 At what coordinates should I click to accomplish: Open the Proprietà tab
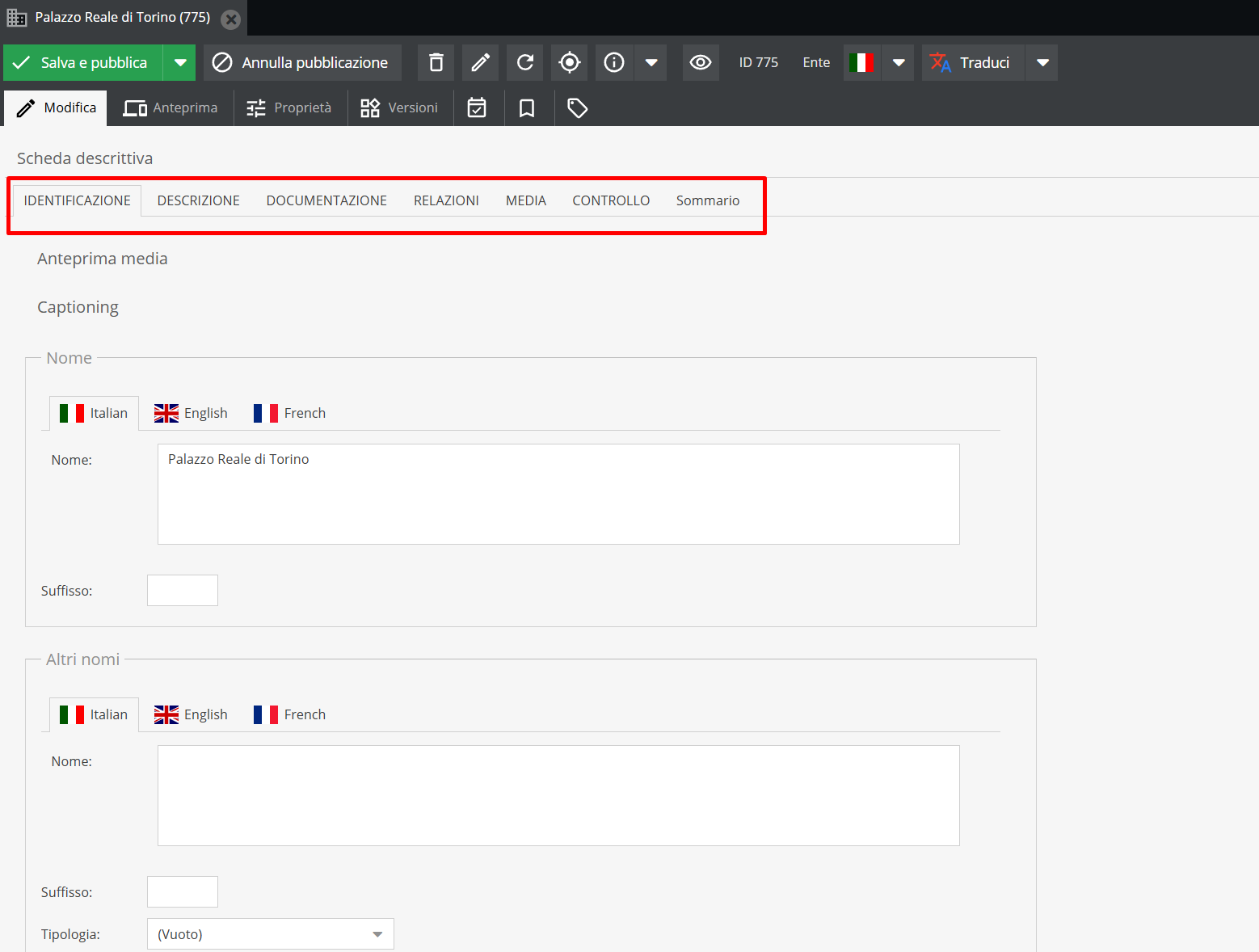288,107
